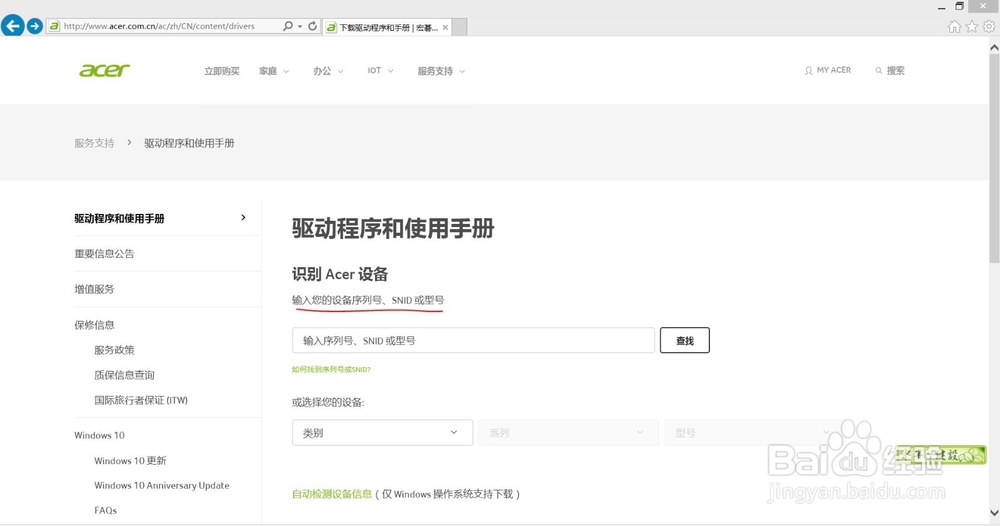Click MY ACER text link
The width and height of the screenshot is (1000, 526).
point(834,70)
